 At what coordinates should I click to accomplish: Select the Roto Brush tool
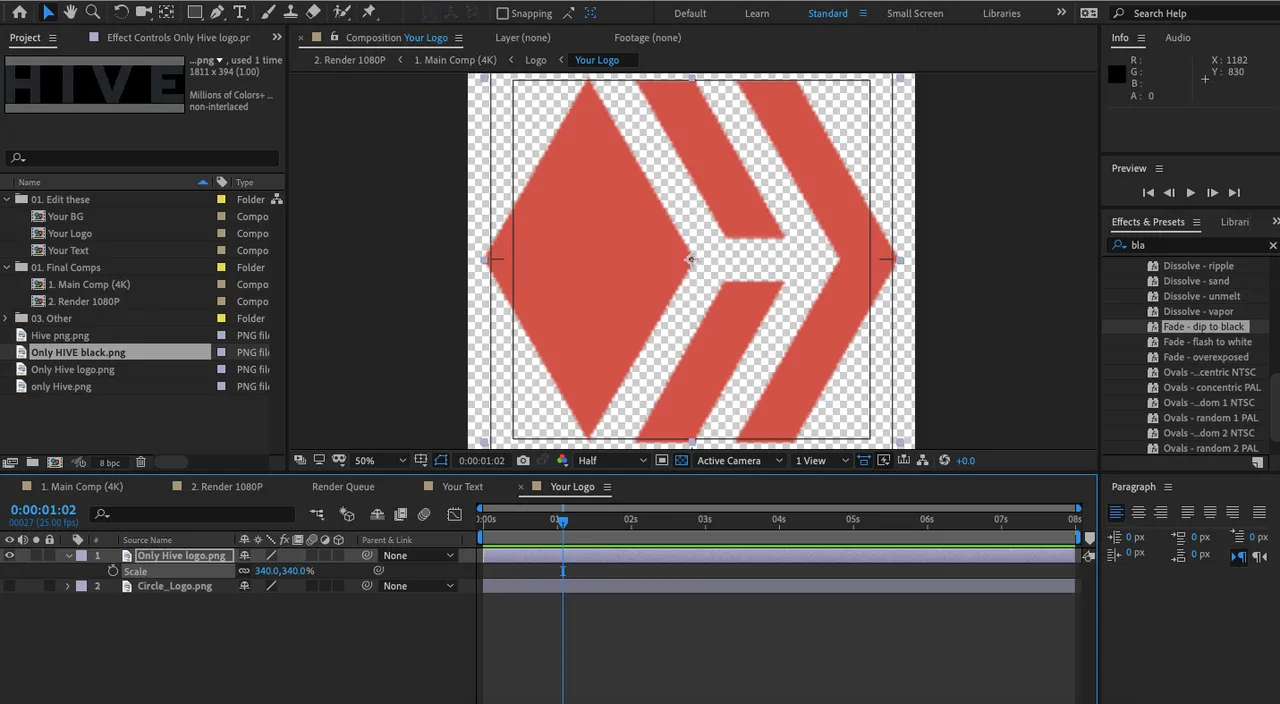coord(342,12)
